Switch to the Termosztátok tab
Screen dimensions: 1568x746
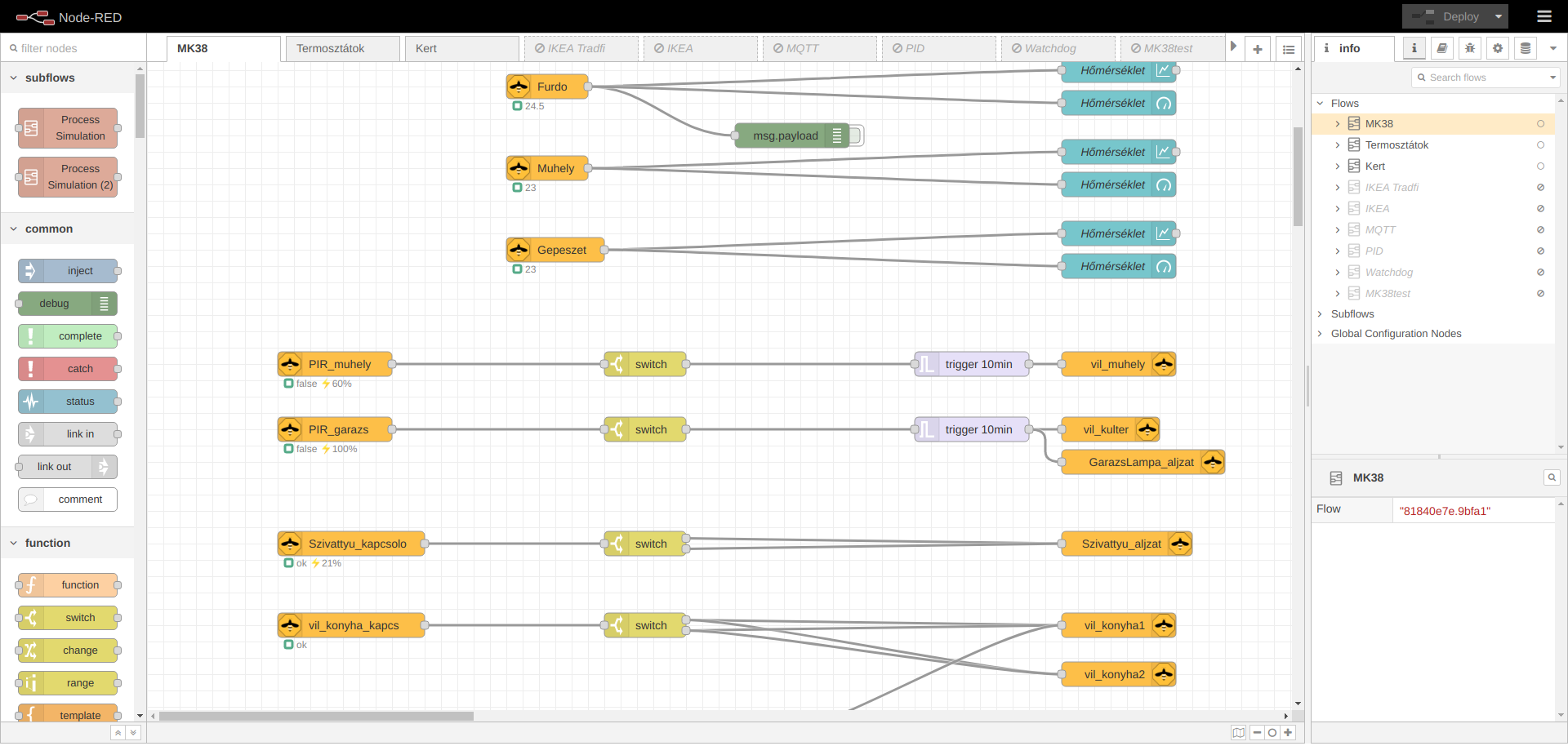[x=343, y=49]
